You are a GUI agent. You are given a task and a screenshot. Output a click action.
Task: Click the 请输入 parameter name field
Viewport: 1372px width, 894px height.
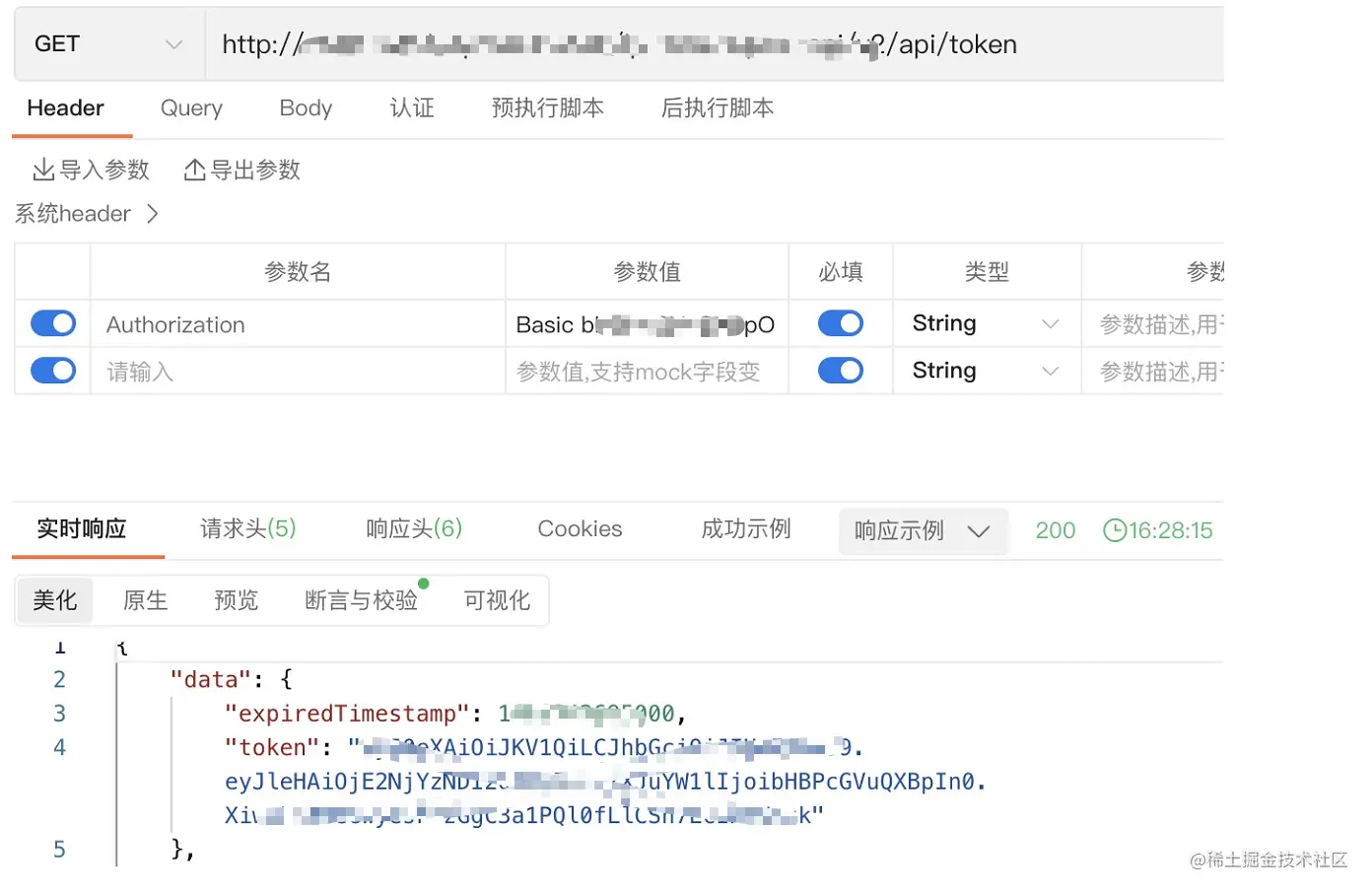(298, 372)
